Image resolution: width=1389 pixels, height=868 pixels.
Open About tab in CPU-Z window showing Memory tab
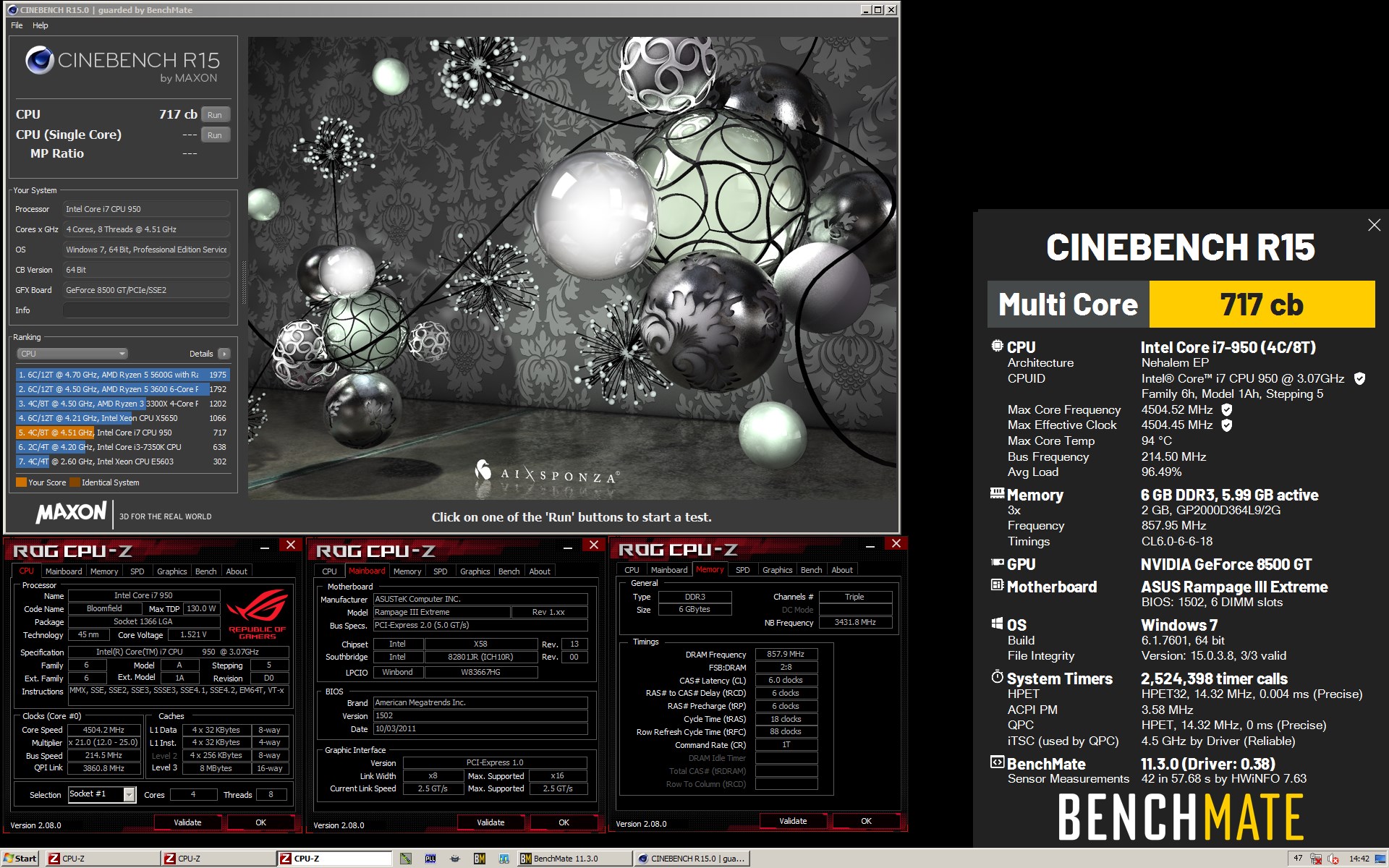(x=842, y=570)
